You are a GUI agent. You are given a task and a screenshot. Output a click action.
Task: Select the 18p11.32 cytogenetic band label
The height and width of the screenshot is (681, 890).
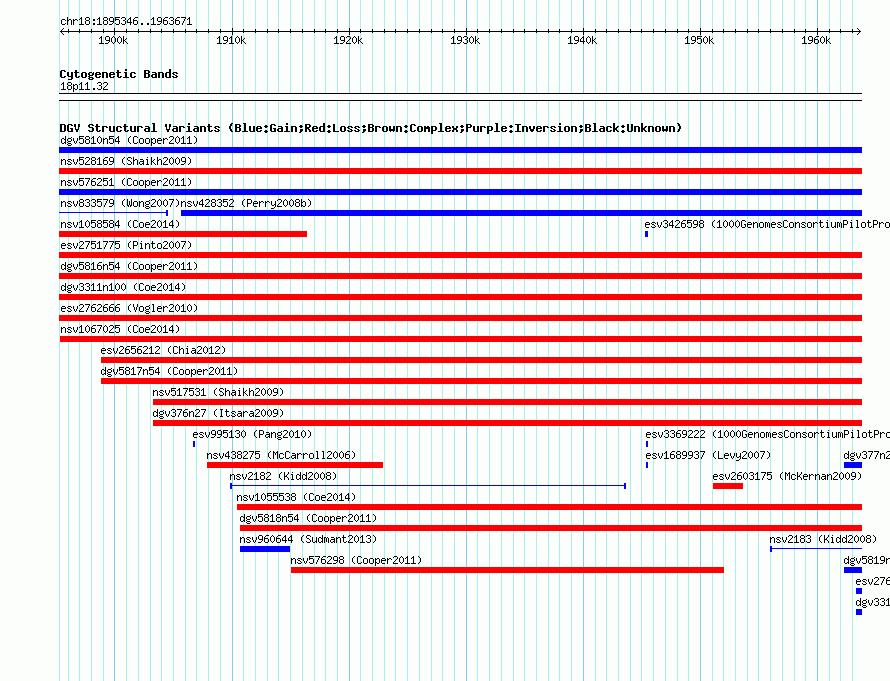pos(84,86)
